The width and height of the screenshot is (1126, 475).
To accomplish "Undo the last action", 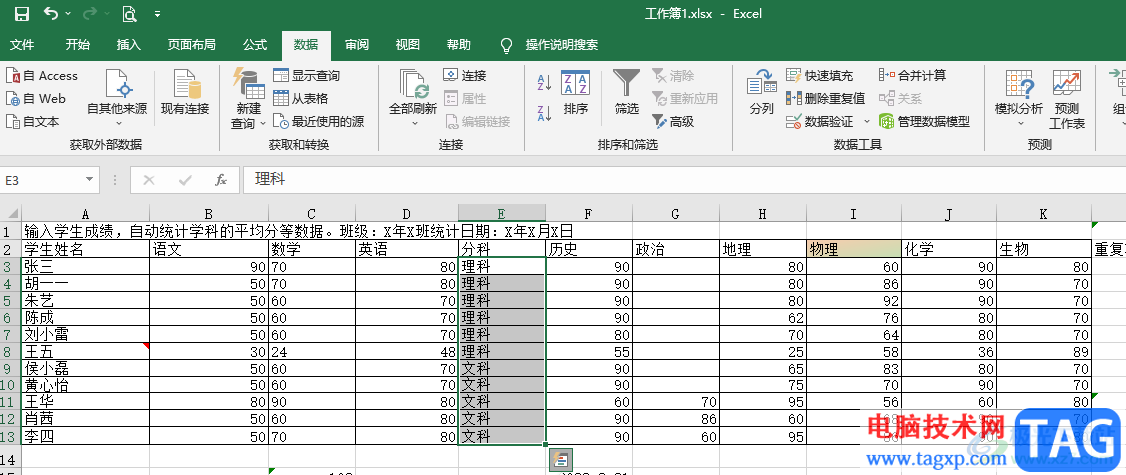I will (50, 13).
